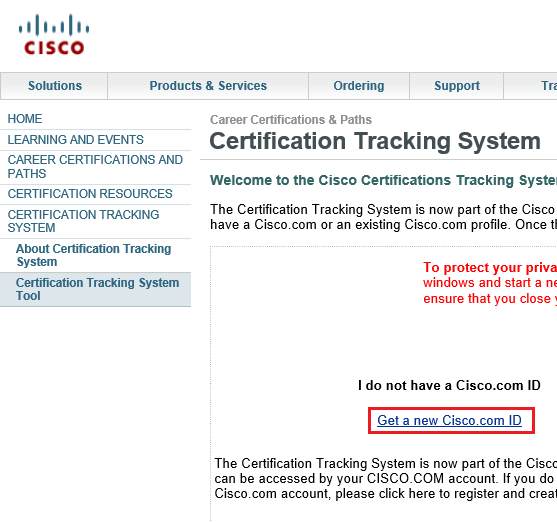Open the Products & Services tab

(208, 86)
